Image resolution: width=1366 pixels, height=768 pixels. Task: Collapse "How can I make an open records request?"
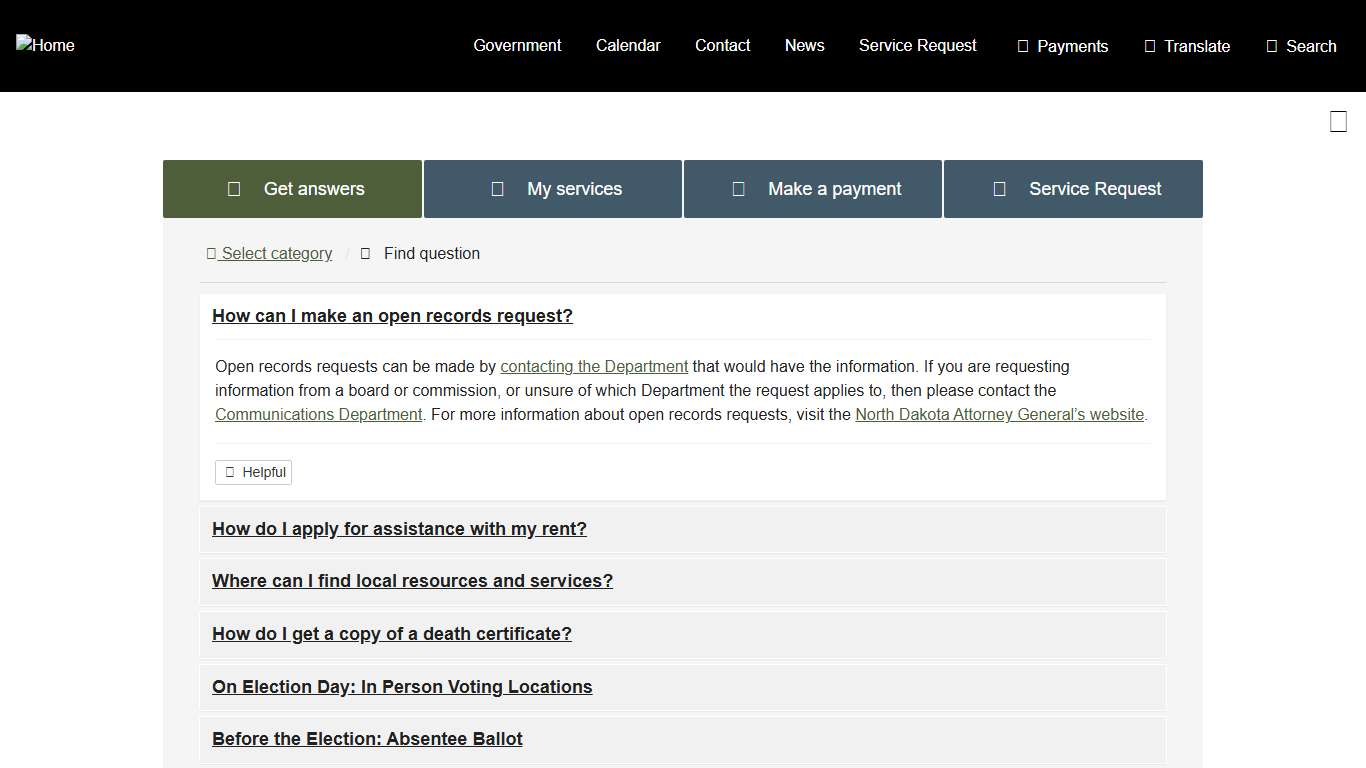[x=392, y=316]
